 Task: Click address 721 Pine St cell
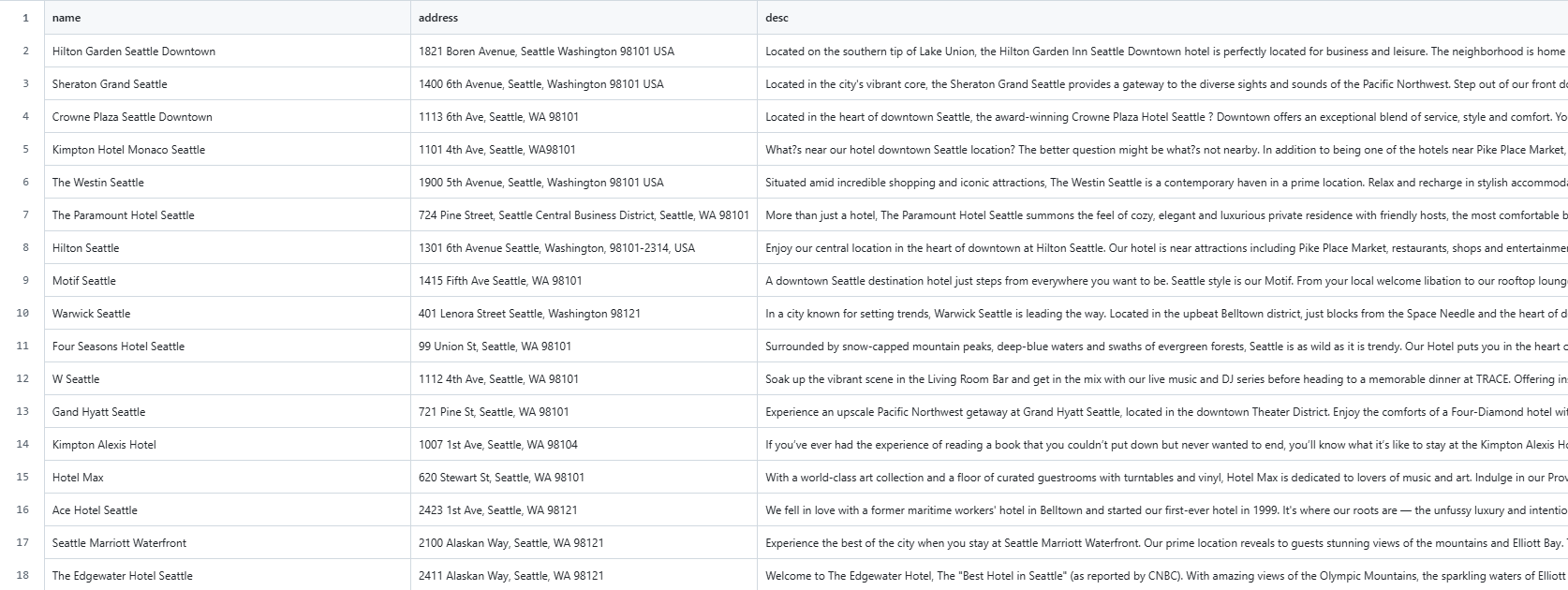[584, 412]
